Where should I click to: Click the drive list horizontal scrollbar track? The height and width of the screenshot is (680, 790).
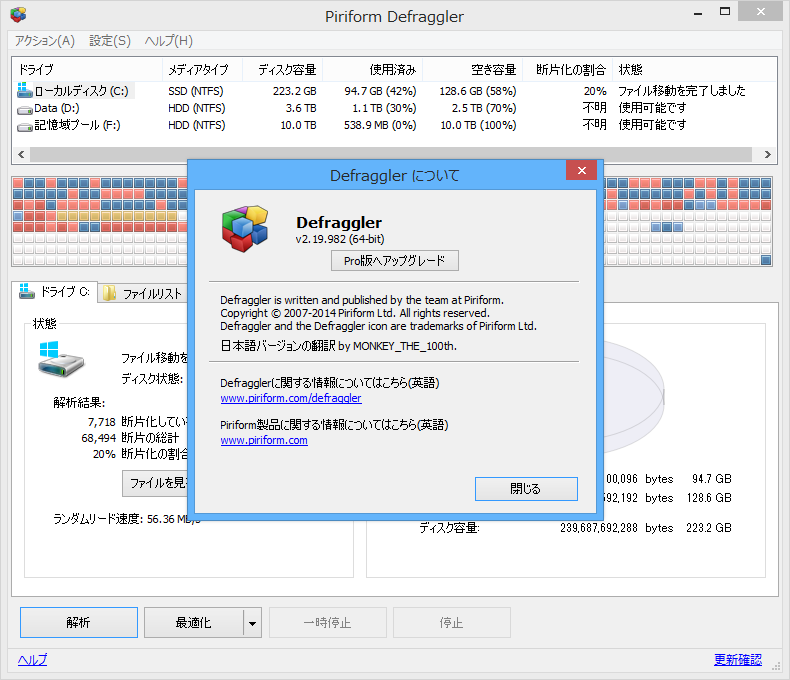click(x=391, y=154)
